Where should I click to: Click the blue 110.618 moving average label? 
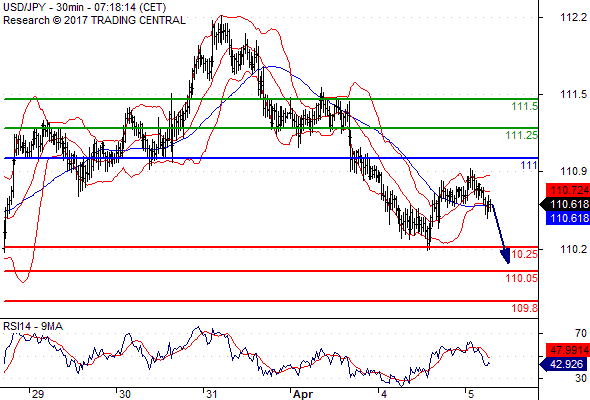pos(568,218)
